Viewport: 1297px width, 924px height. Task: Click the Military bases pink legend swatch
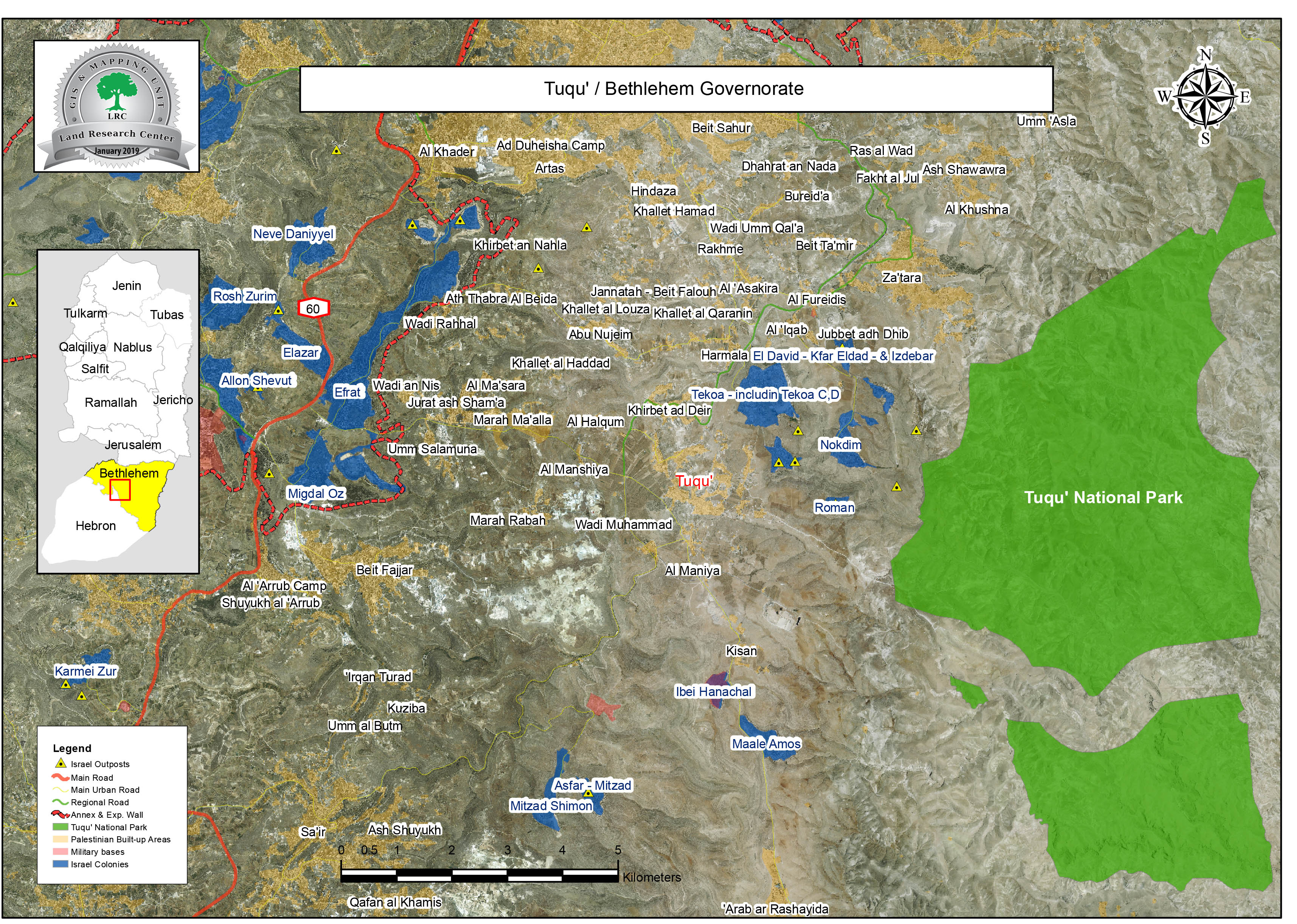tap(60, 852)
